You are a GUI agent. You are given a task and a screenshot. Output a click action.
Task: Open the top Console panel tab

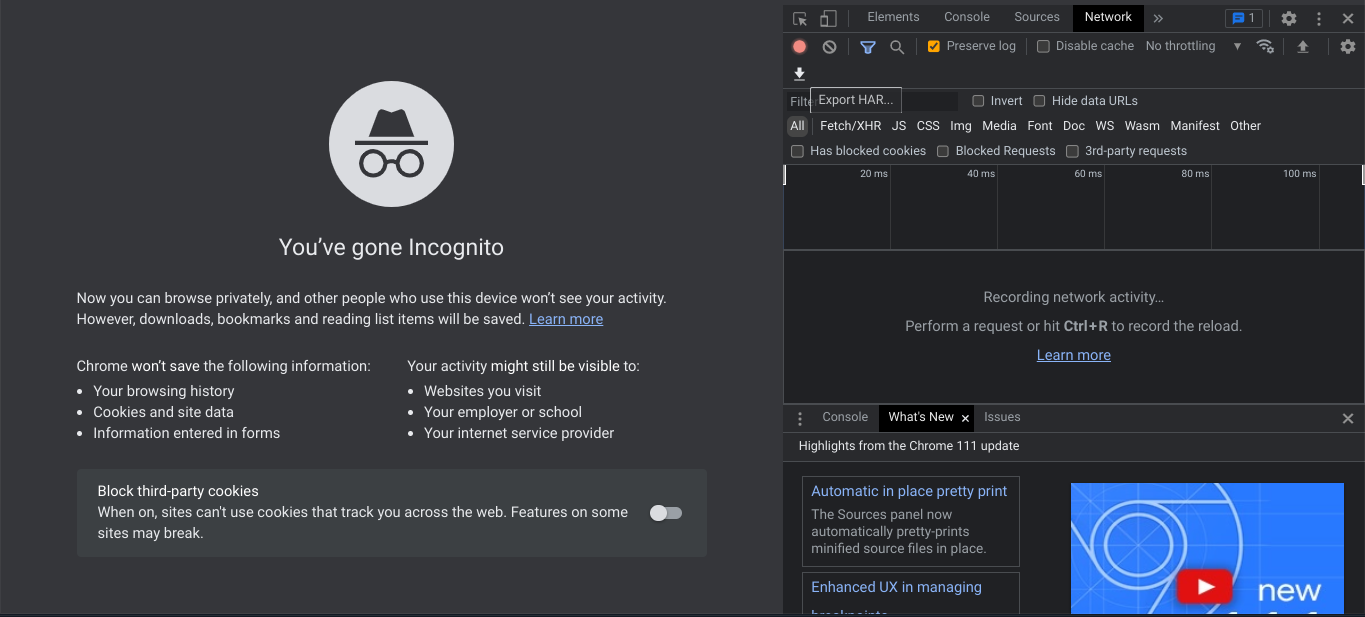click(x=967, y=17)
